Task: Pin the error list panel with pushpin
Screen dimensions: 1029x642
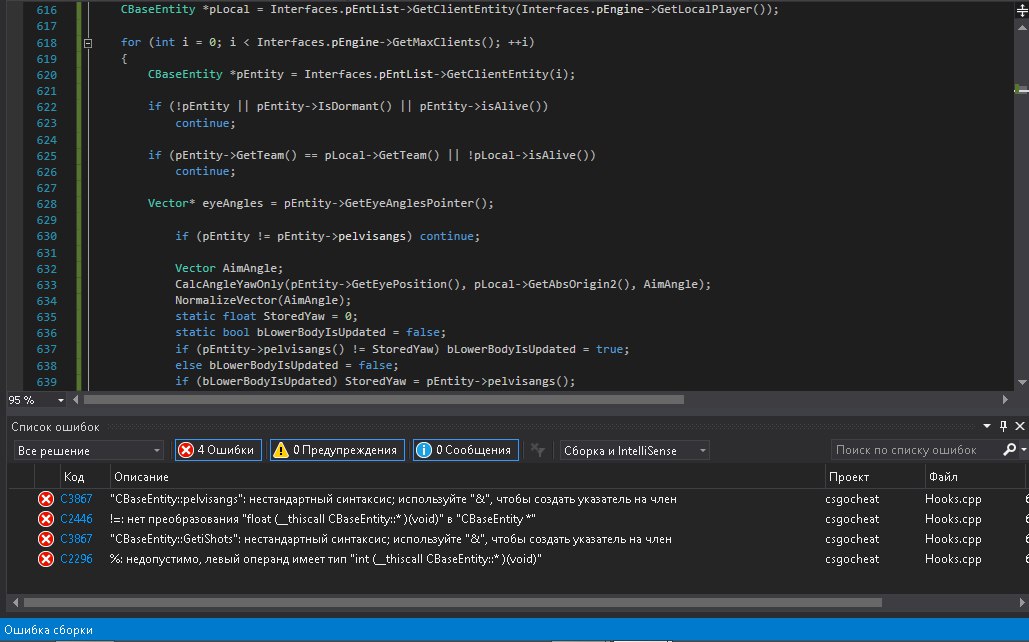Action: pos(1004,427)
